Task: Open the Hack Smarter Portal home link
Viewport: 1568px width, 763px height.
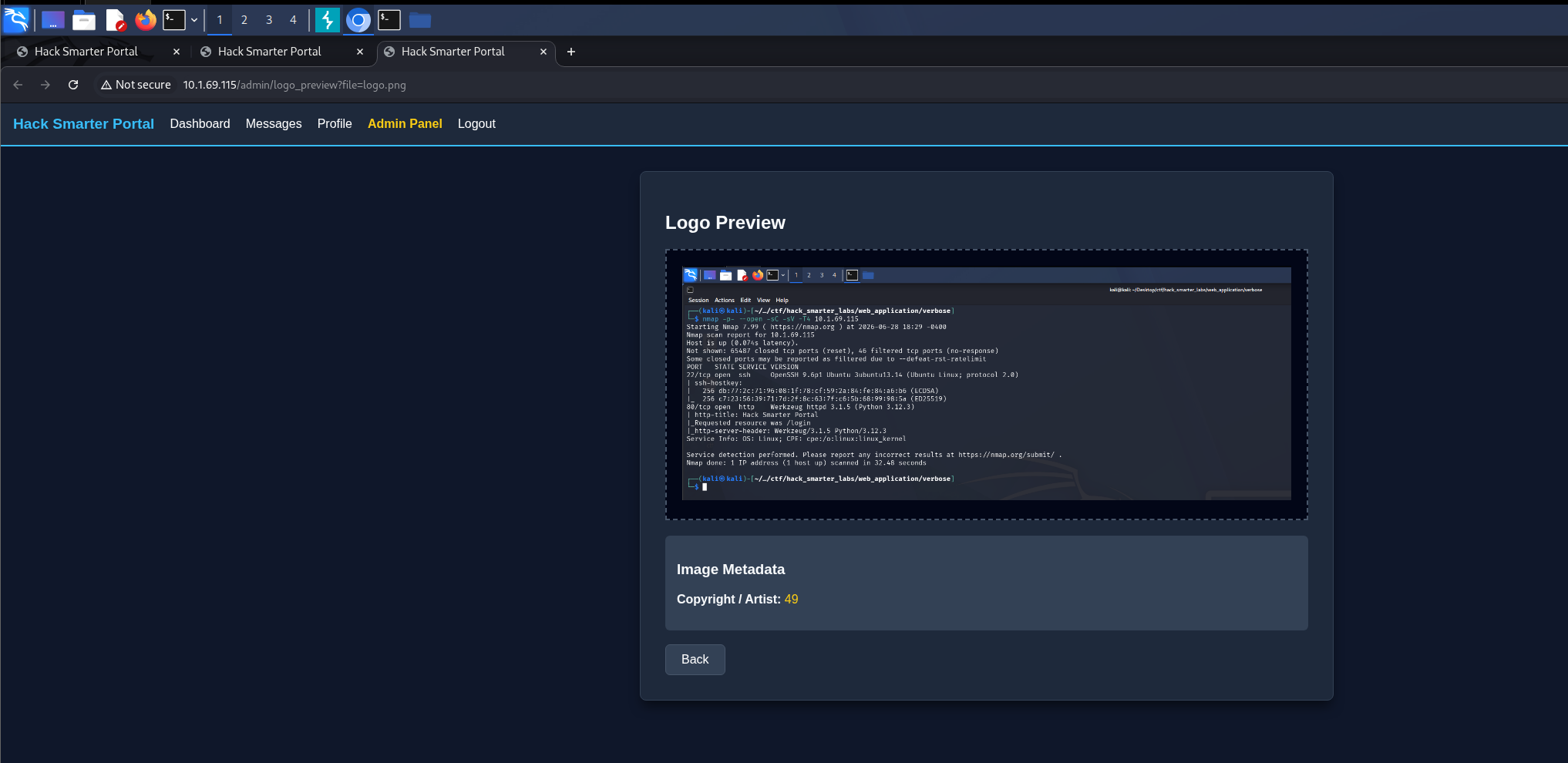Action: pyautogui.click(x=84, y=124)
